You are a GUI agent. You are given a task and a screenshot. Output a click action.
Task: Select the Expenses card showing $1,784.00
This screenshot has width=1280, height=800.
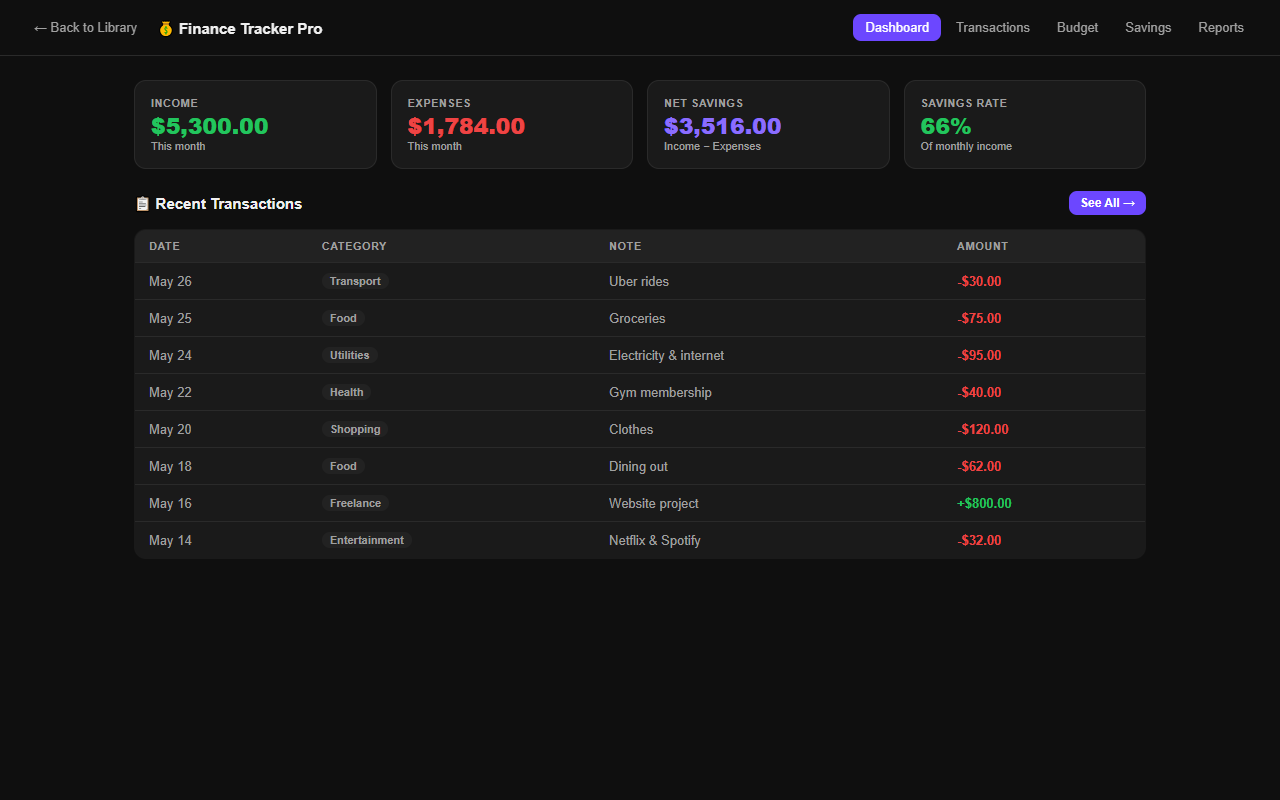[x=512, y=124]
